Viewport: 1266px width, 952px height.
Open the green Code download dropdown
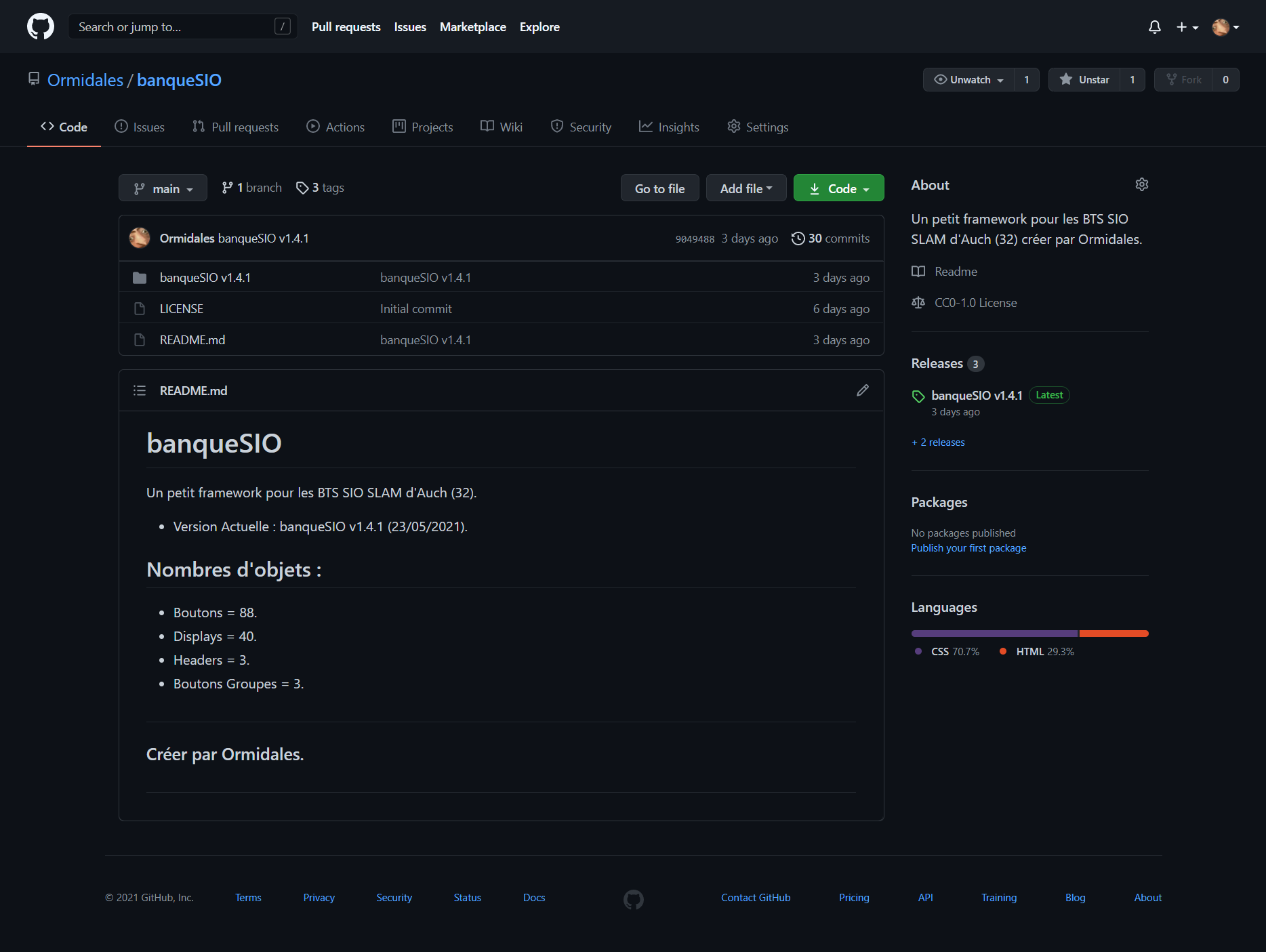(838, 188)
